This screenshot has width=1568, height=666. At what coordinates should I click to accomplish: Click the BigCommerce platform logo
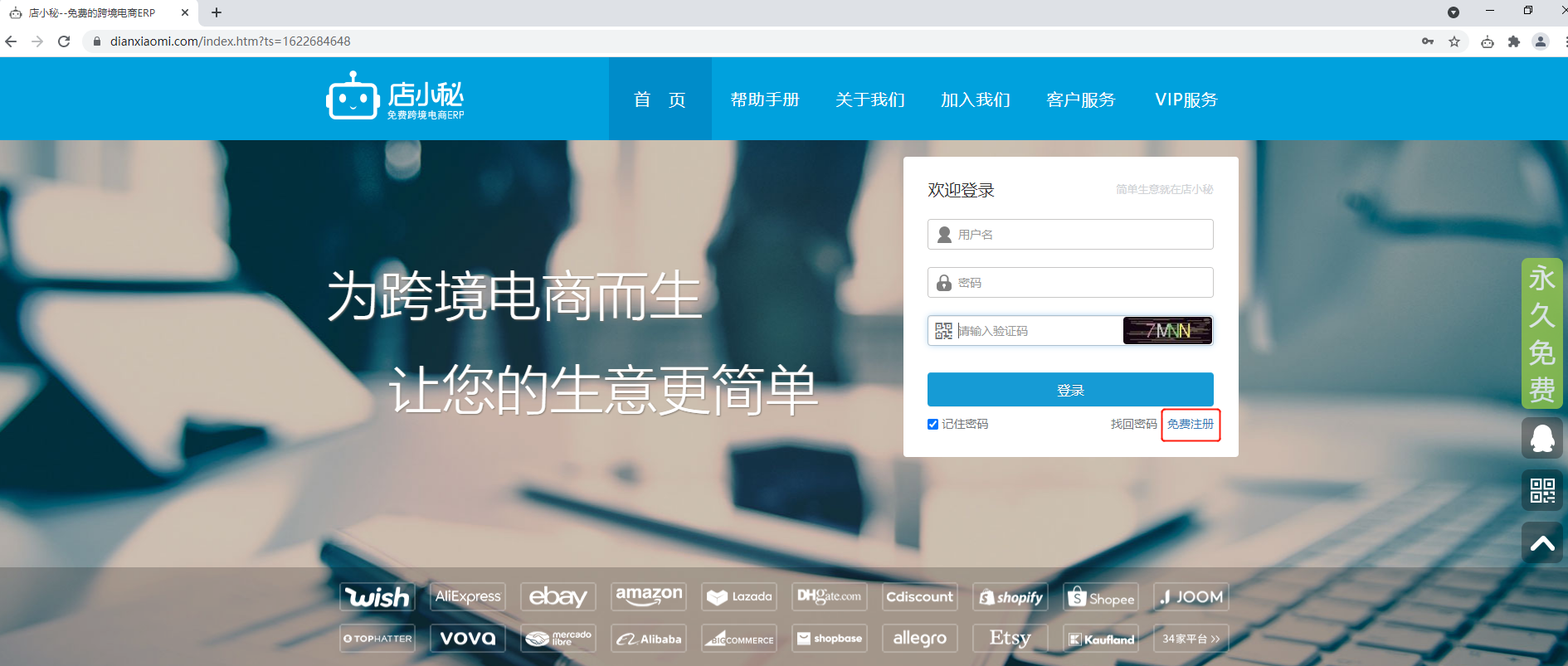pyautogui.click(x=739, y=638)
